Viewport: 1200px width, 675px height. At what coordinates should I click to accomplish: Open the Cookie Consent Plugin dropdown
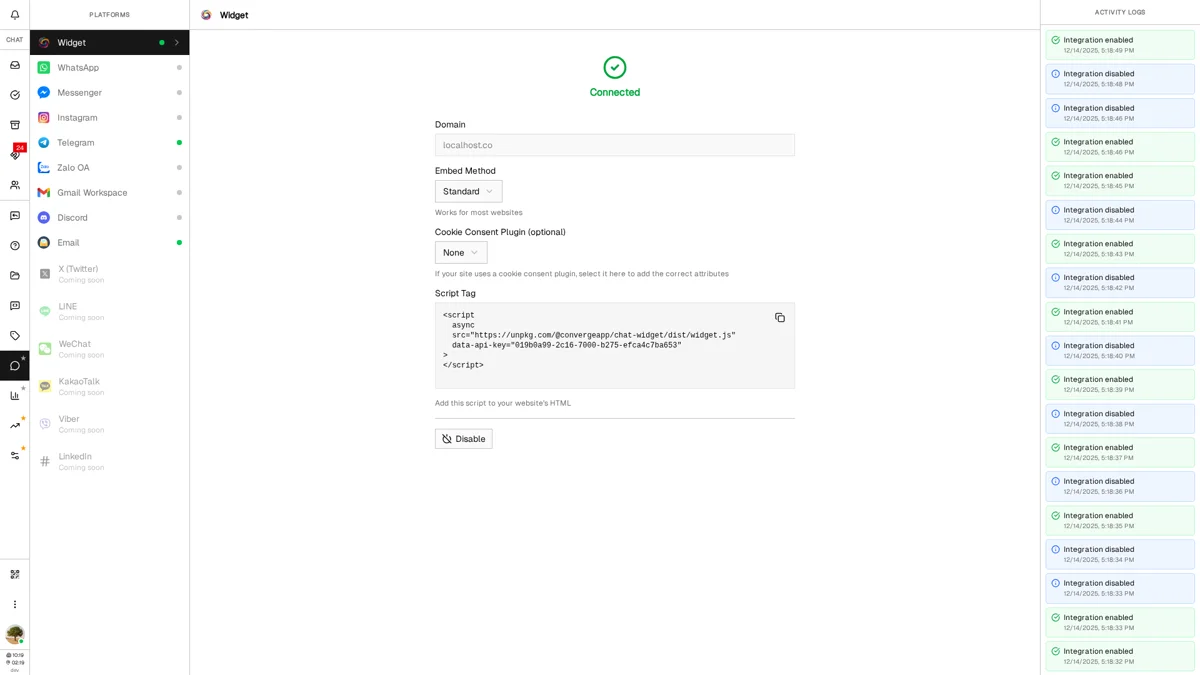460,252
